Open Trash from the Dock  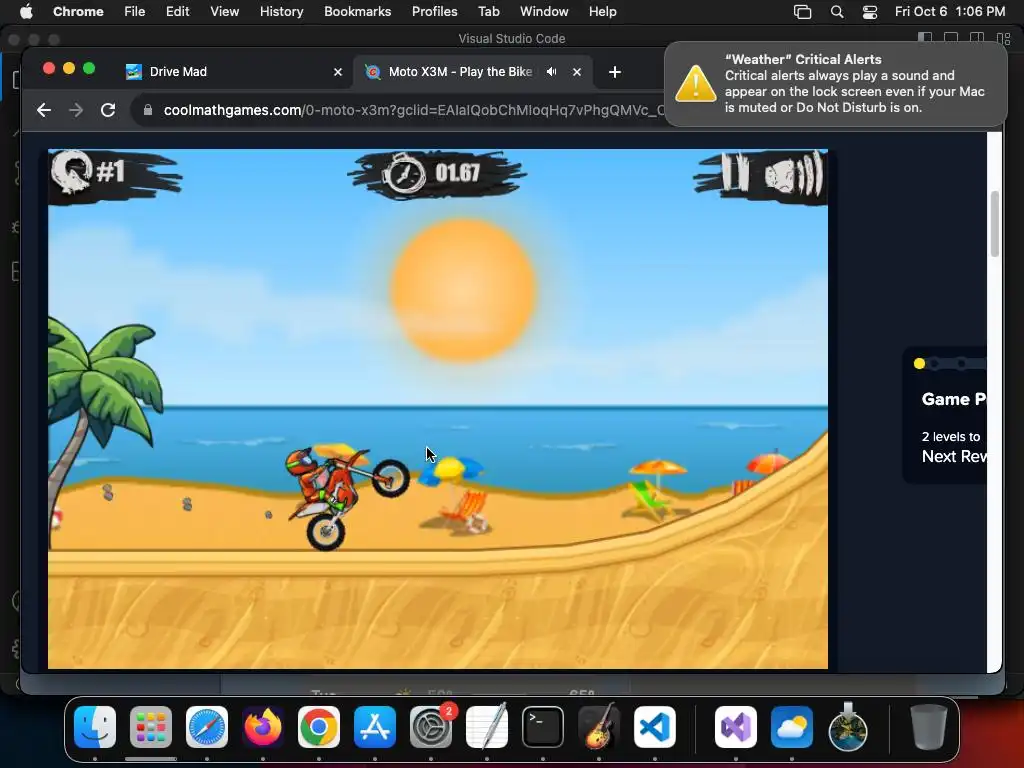(929, 727)
